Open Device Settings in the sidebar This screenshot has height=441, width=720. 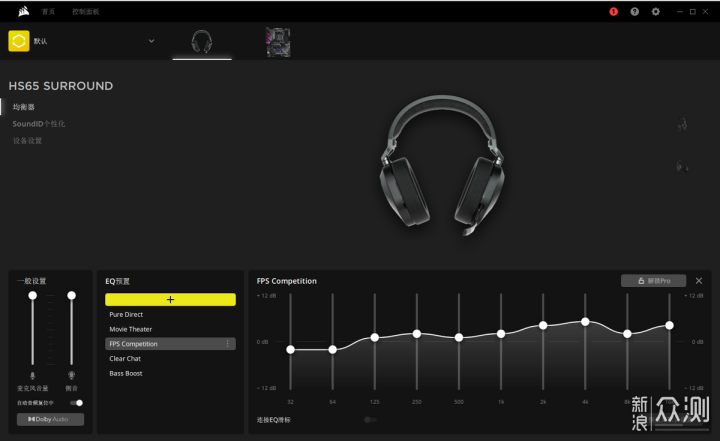[x=27, y=141]
